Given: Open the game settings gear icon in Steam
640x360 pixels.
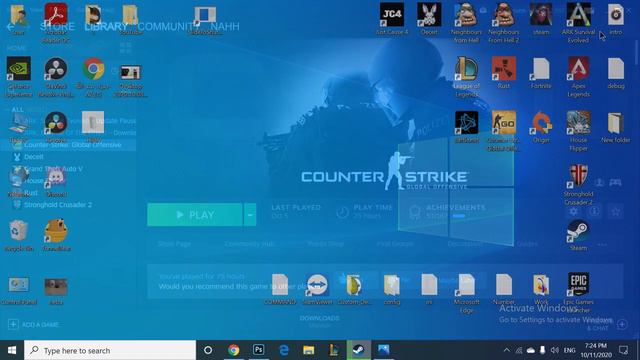Looking at the screenshot, I should (573, 211).
